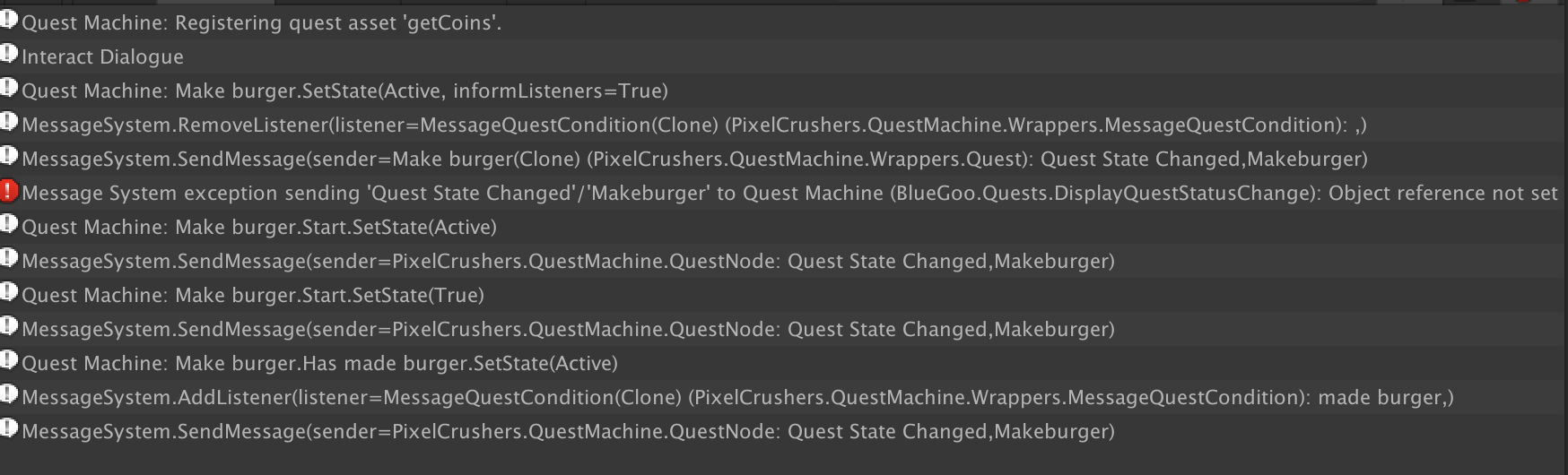Click the info icon of the AddListener log entry
This screenshot has width=1568, height=475.
tap(9, 395)
